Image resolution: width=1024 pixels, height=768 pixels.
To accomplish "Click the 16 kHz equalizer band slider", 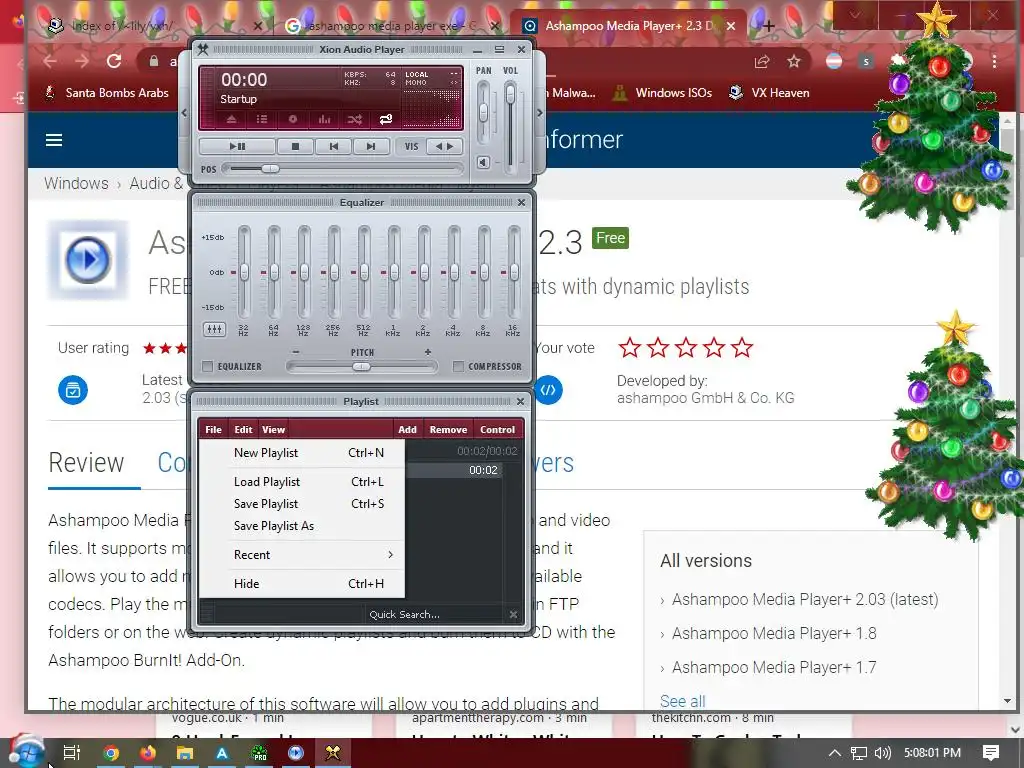I will (514, 272).
